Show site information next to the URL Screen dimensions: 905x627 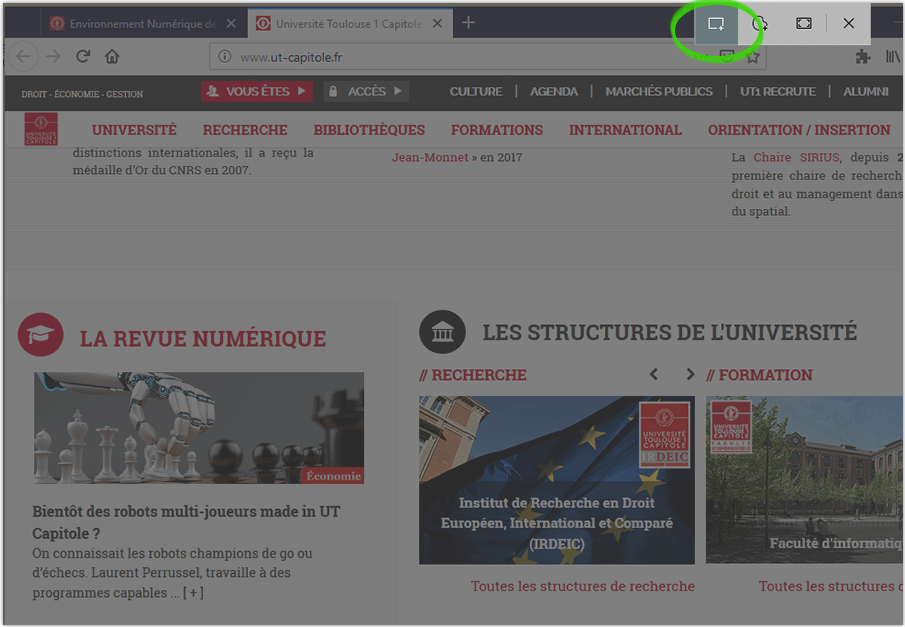click(225, 57)
